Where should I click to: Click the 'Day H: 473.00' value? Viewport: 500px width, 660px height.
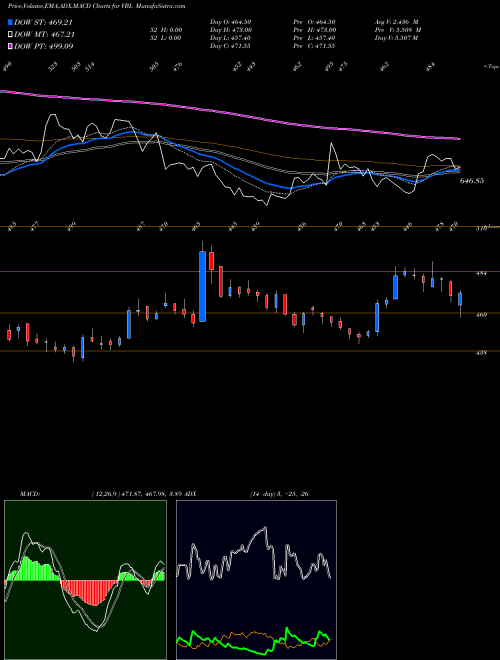click(230, 30)
